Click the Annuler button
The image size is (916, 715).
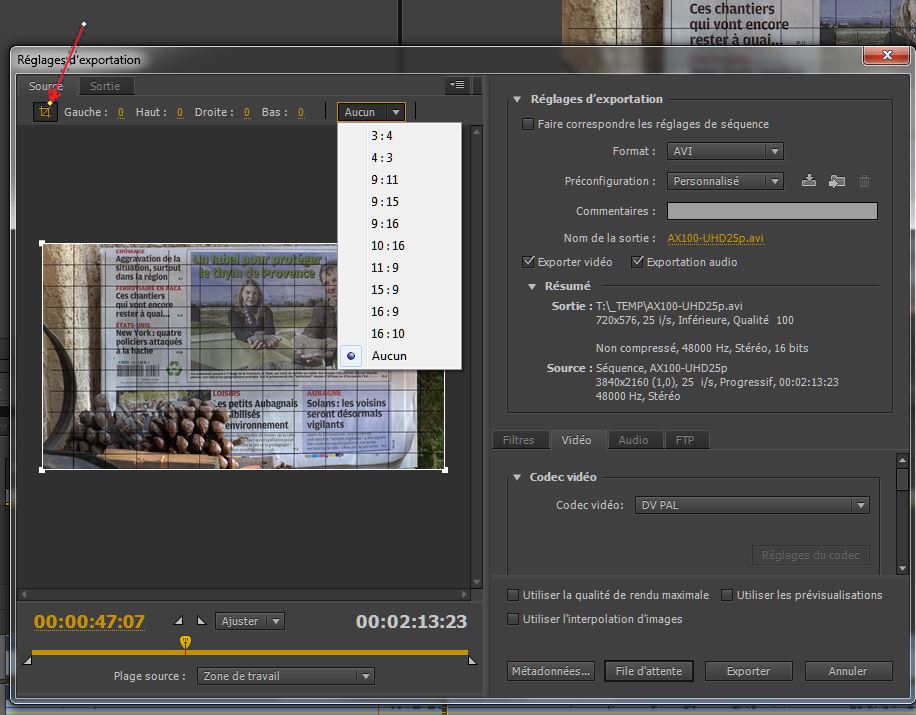point(848,671)
